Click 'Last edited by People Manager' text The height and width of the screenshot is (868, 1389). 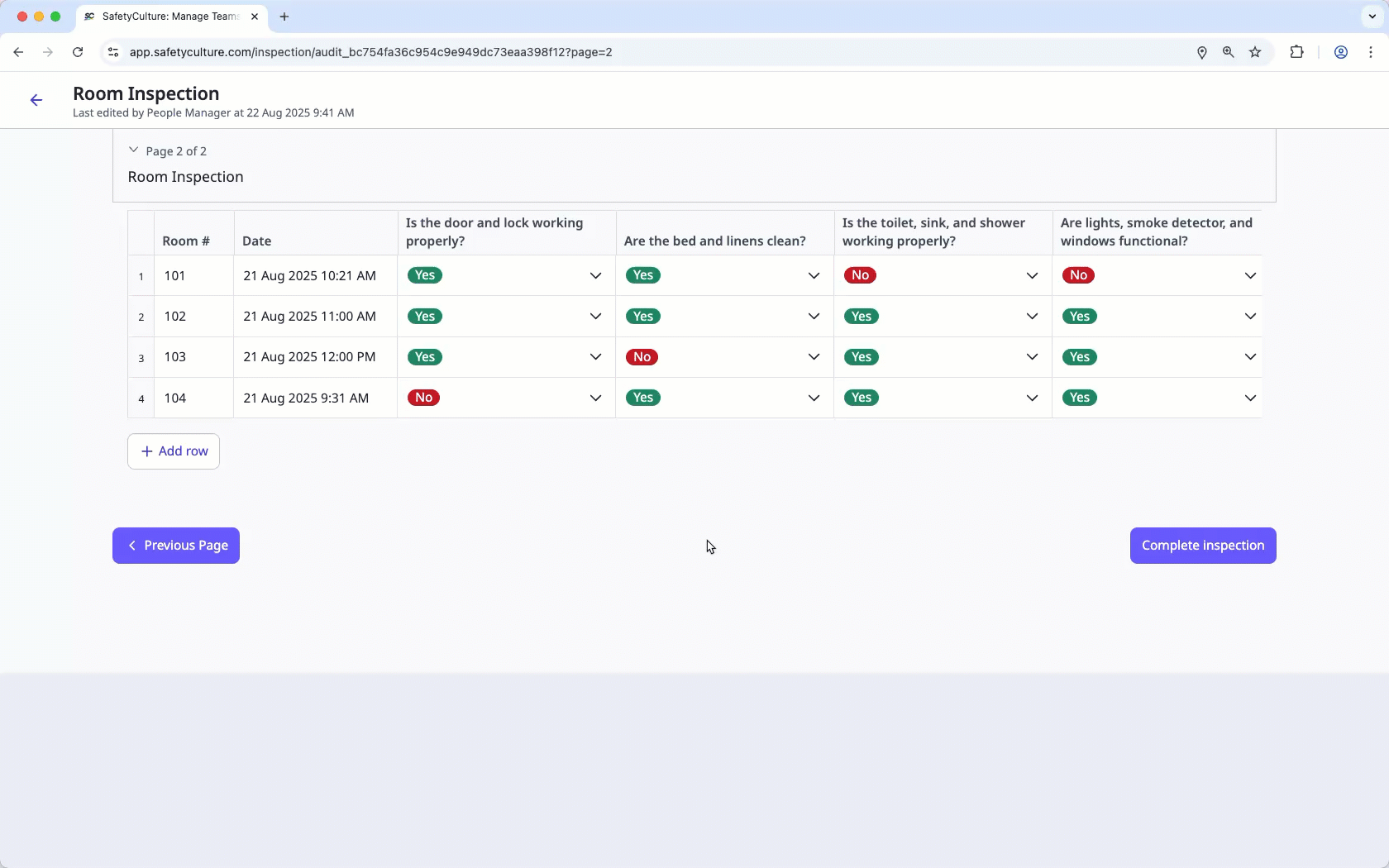(151, 113)
